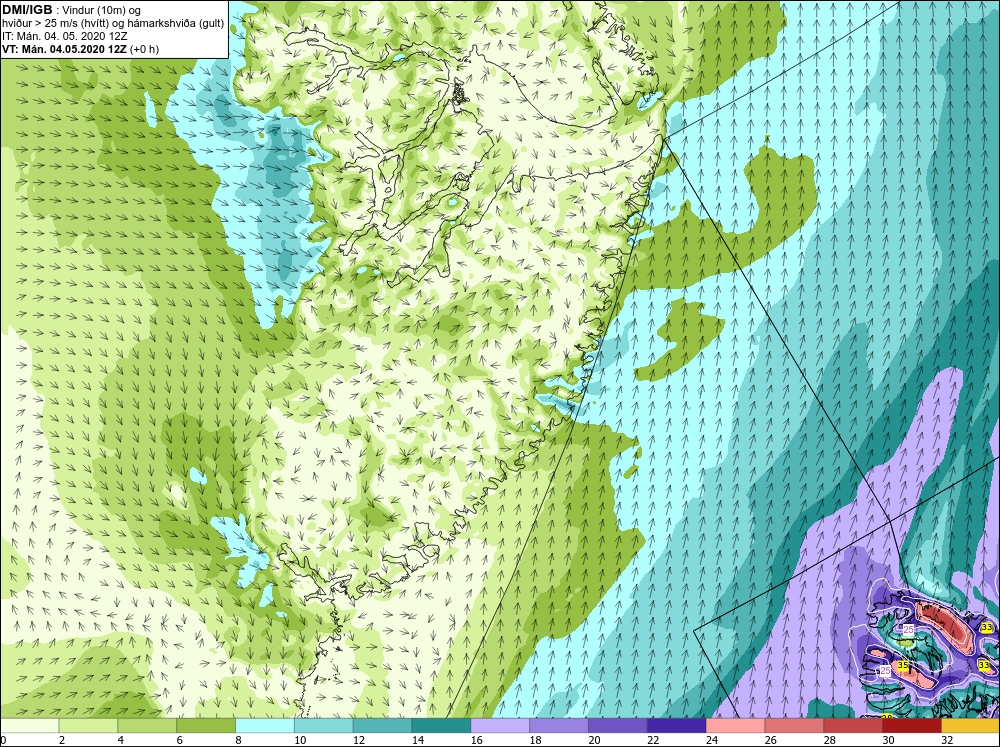Click the bold 'VT: Mán. 04.05.2020 12Z' line
Screen dimensions: 1000x747
point(64,49)
